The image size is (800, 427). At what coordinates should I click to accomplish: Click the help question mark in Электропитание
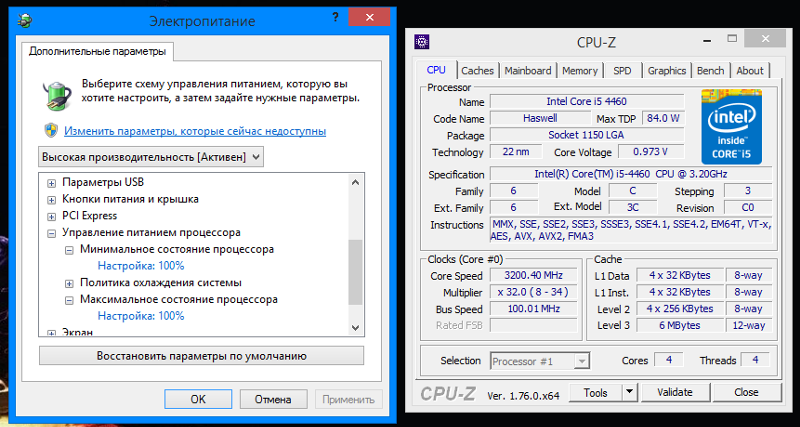click(x=335, y=18)
